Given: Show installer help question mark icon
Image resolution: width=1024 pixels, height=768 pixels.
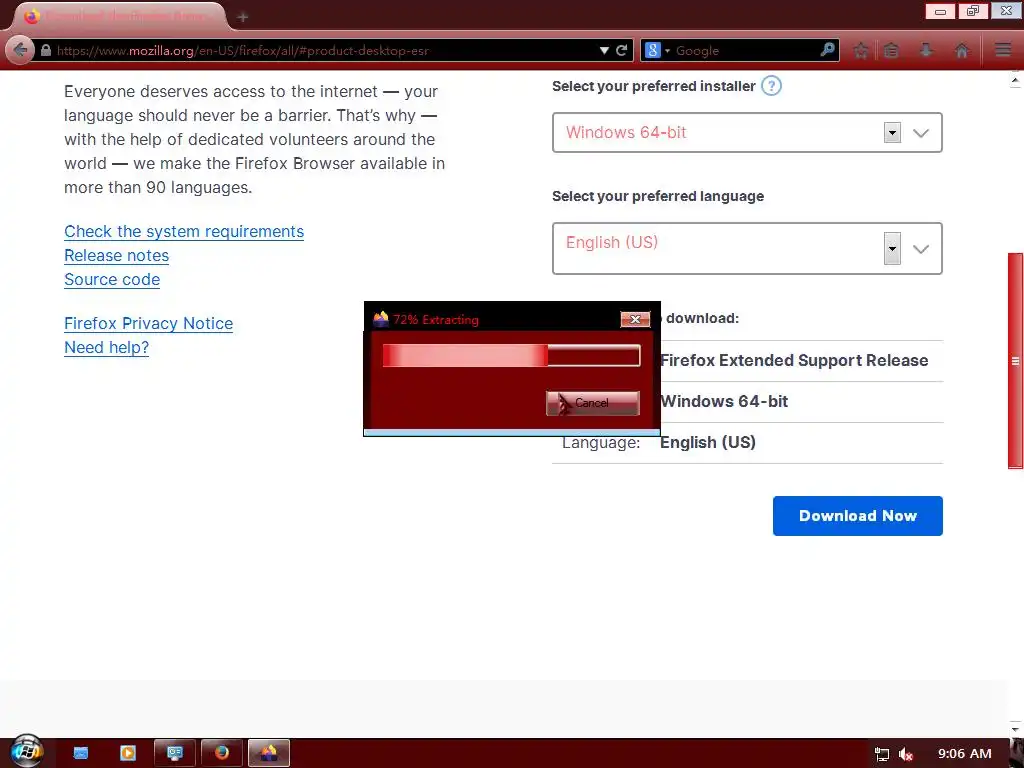Looking at the screenshot, I should (771, 86).
